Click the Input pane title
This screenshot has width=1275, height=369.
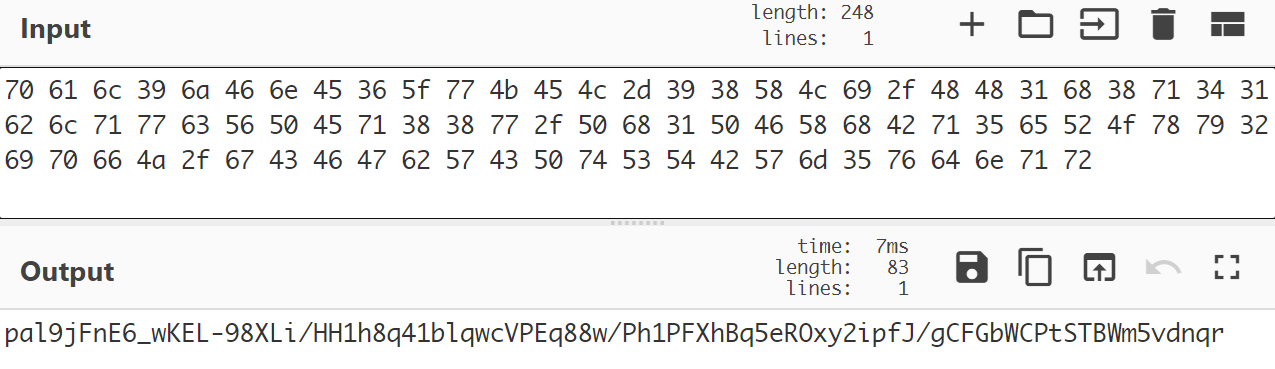tap(55, 29)
